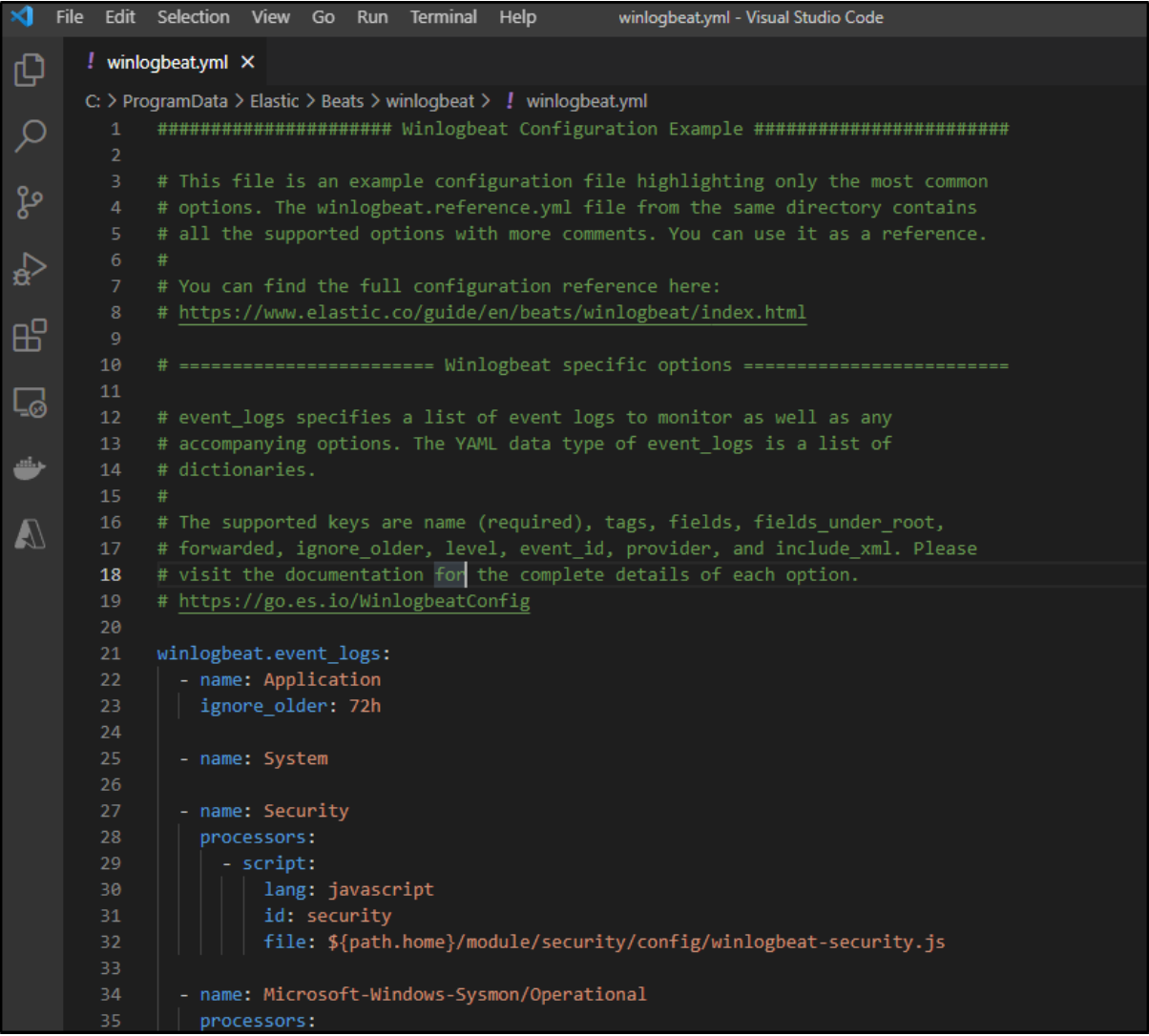Image resolution: width=1149 pixels, height=1036 pixels.
Task: Click the Beats breadcrumb segment
Action: pos(343,100)
